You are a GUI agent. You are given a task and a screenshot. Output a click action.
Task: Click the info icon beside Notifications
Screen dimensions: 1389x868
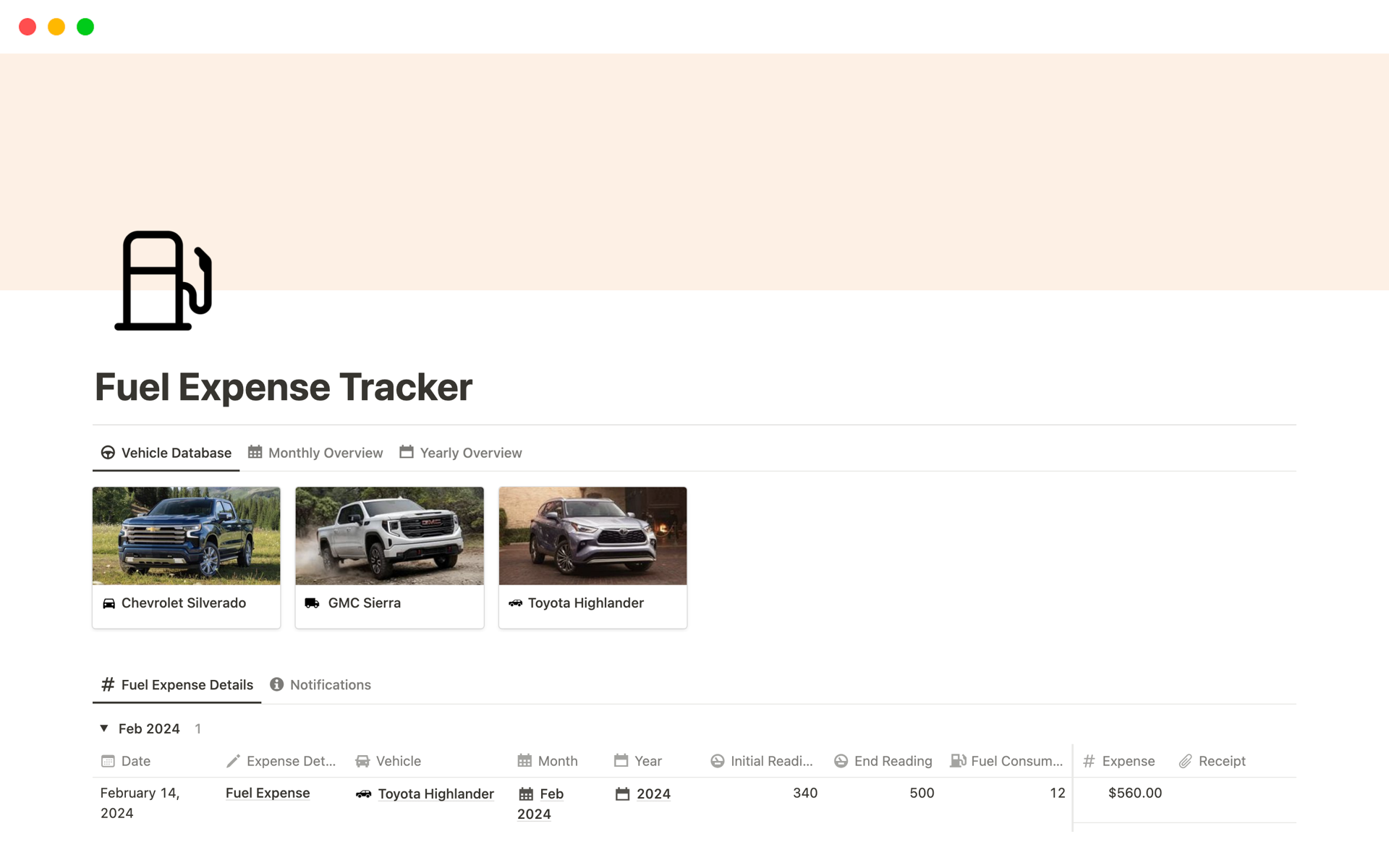point(276,684)
